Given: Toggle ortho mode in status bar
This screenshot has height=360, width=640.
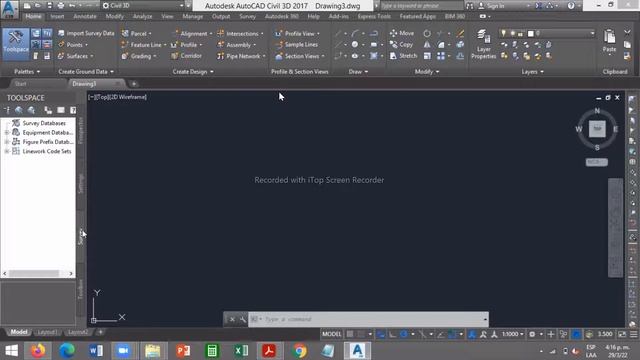Looking at the screenshot, I should (x=392, y=334).
